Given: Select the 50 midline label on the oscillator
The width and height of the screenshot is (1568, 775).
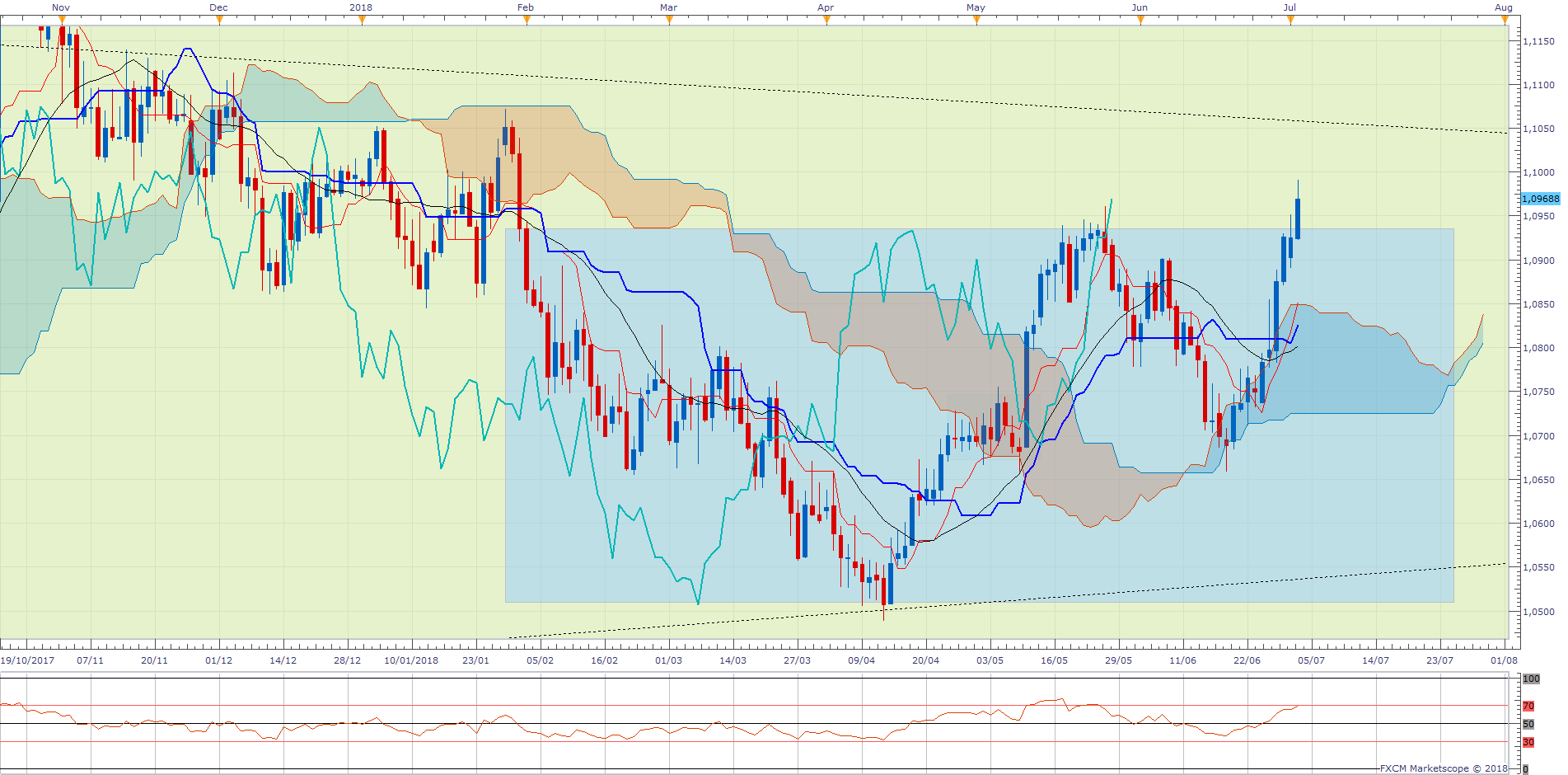Looking at the screenshot, I should pos(1528,724).
